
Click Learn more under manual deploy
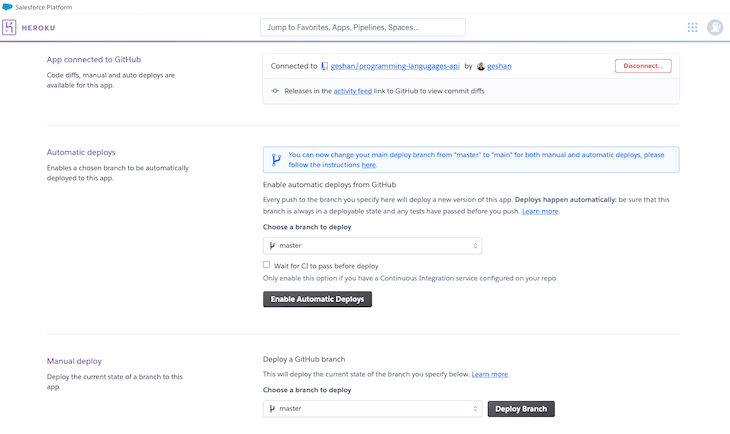[x=490, y=374]
